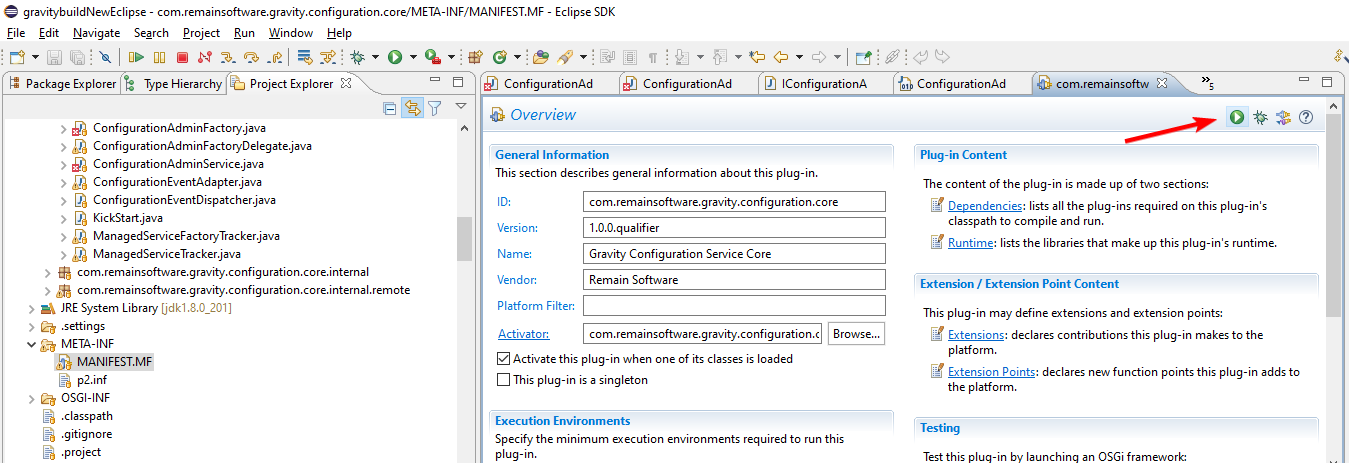Open the Debug dropdown arrow in toolbar
1349x463 pixels.
click(x=375, y=57)
